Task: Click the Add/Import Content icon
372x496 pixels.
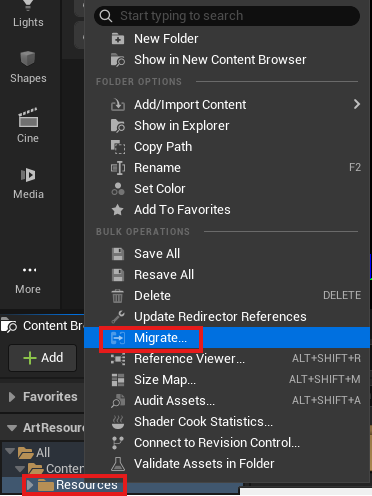Action: (118, 105)
